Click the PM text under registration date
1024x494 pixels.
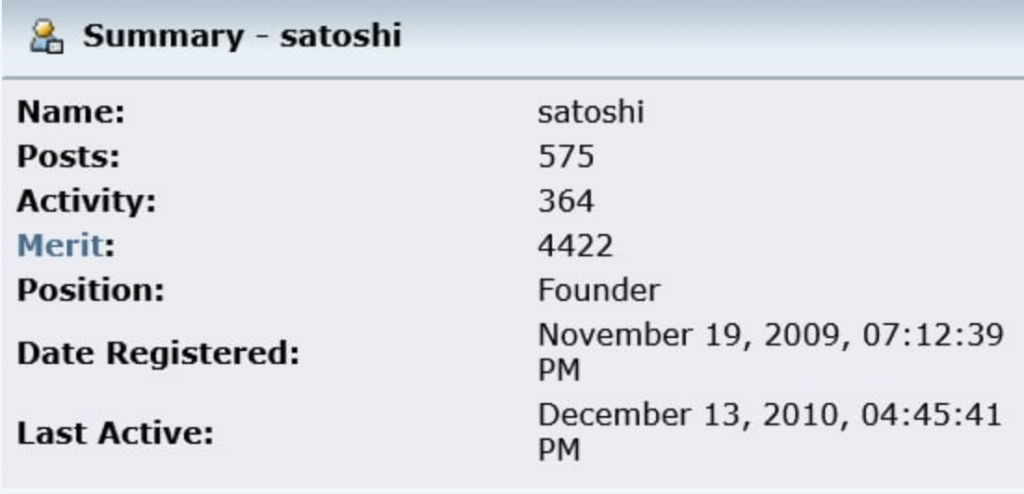coord(559,372)
